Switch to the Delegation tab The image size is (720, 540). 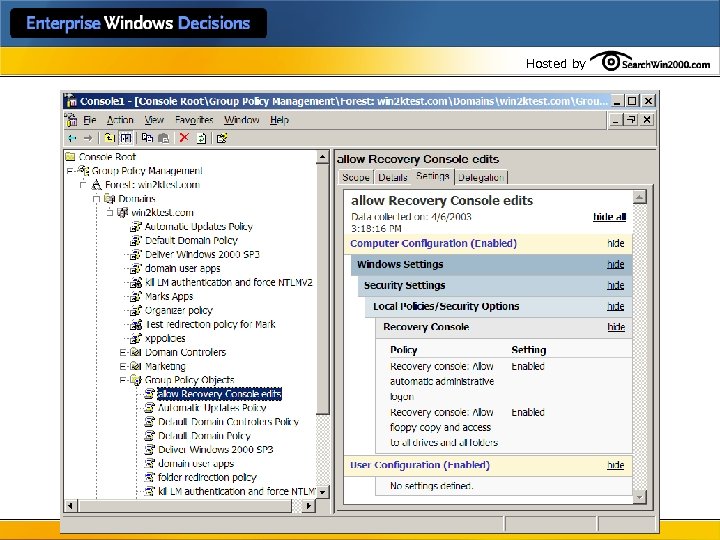pos(481,177)
